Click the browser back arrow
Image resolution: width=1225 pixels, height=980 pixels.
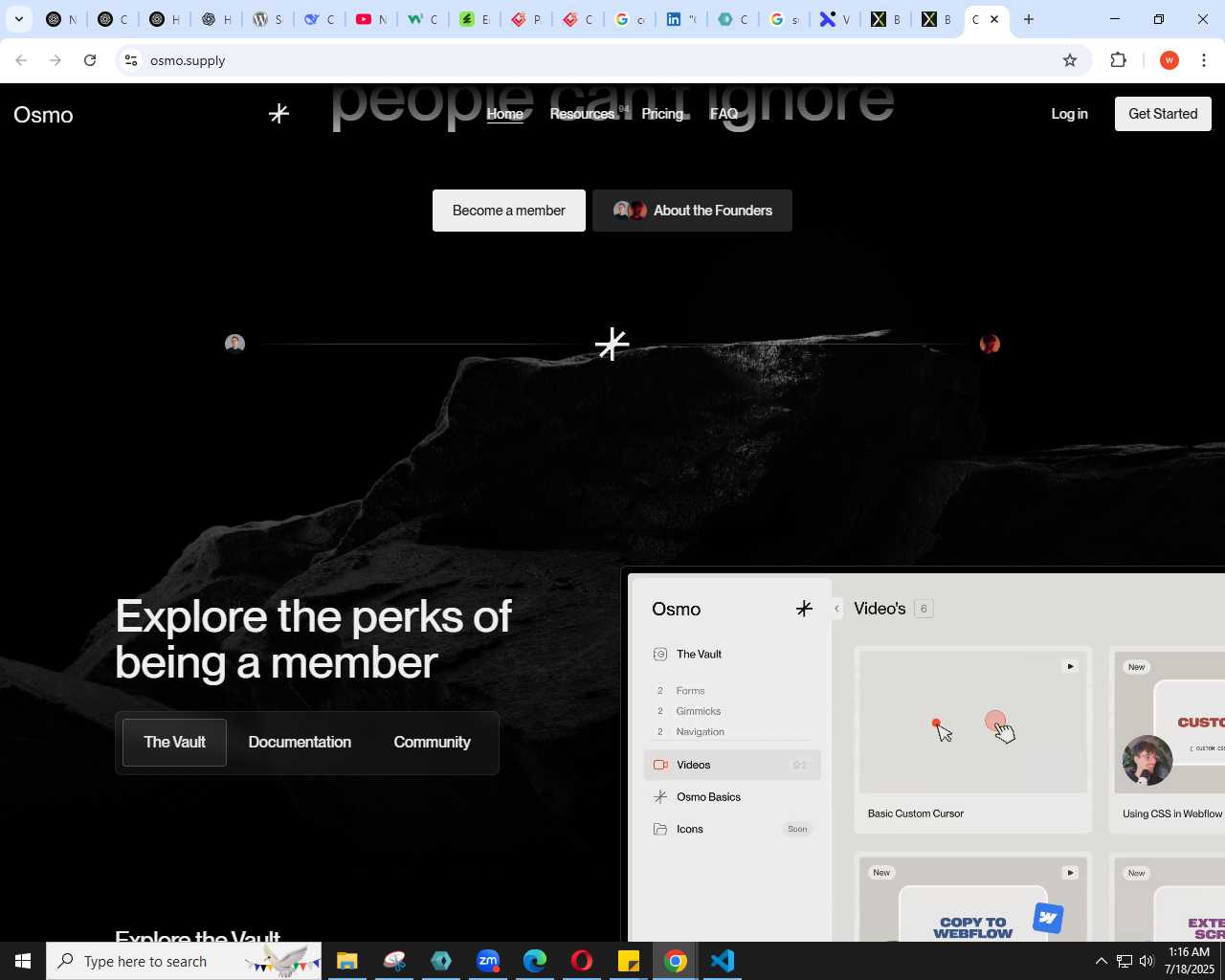point(21,60)
